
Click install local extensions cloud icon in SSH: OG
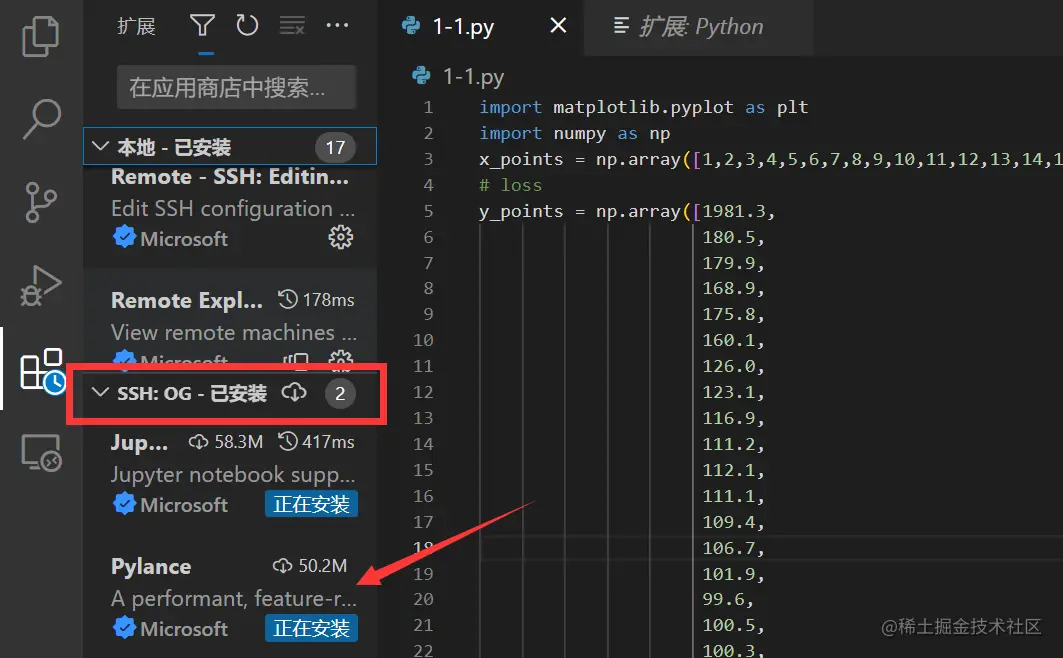point(294,392)
